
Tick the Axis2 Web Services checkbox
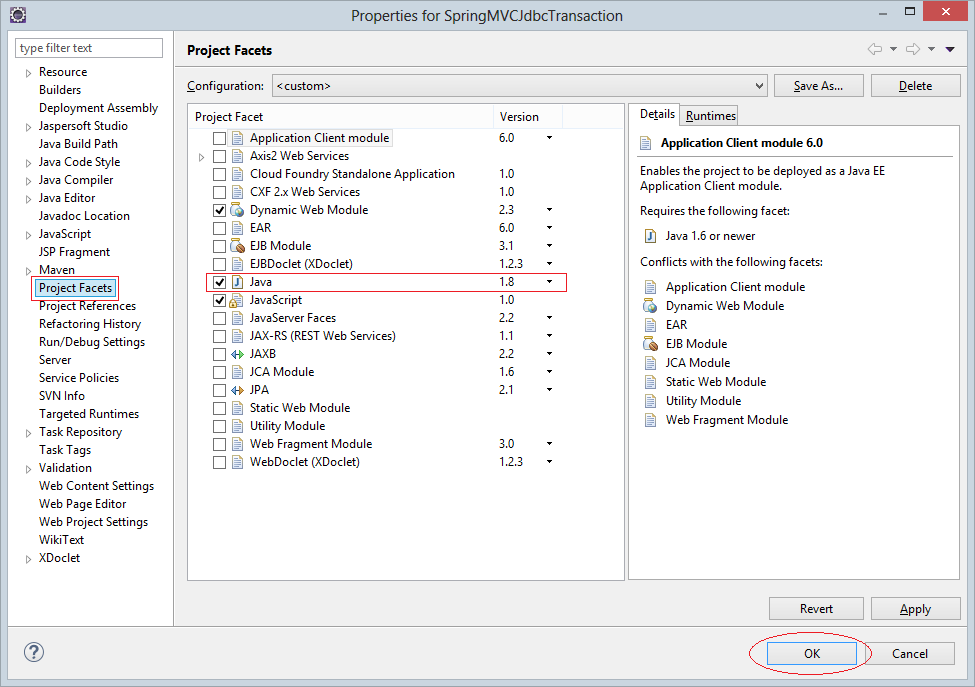pos(219,156)
